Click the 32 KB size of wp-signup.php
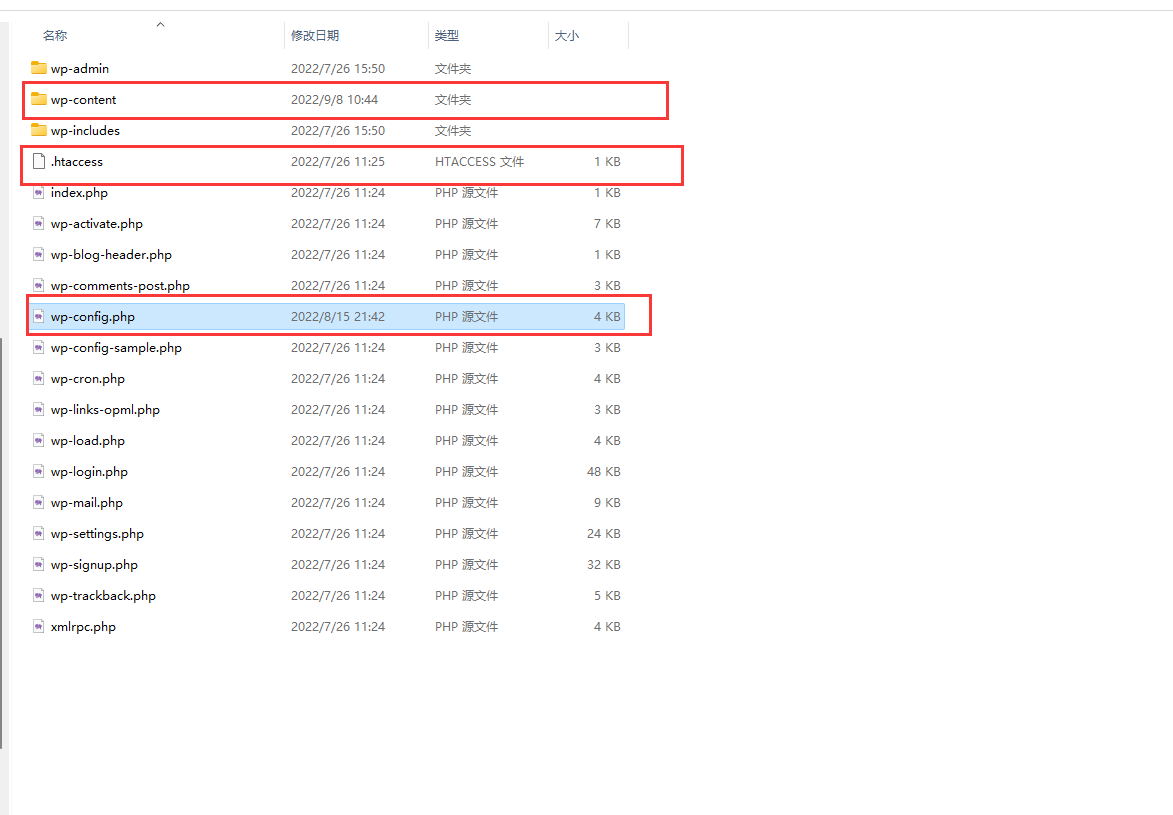 click(604, 565)
